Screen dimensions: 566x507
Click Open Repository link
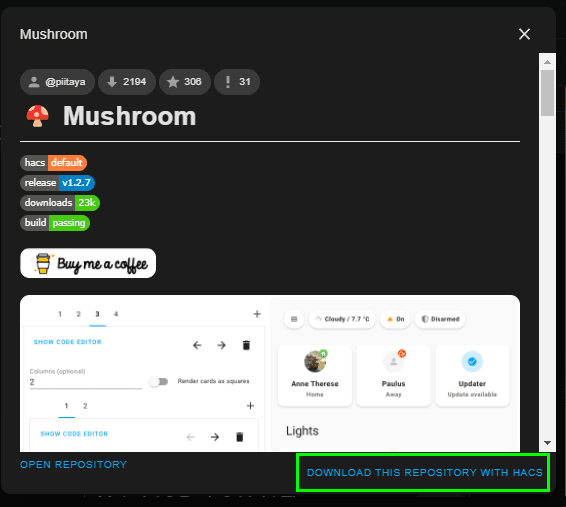[x=73, y=464]
